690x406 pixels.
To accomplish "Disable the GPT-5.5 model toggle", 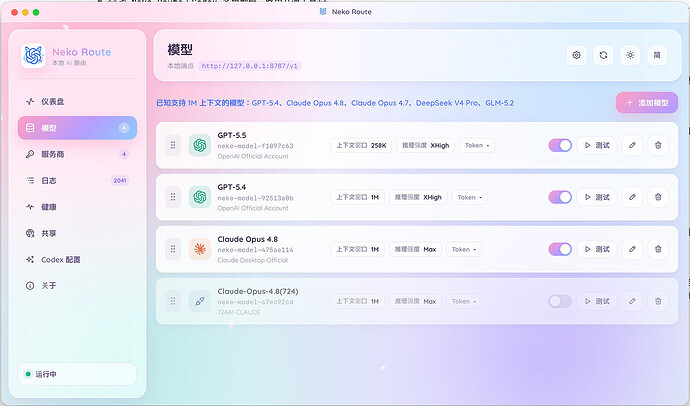I will point(560,145).
